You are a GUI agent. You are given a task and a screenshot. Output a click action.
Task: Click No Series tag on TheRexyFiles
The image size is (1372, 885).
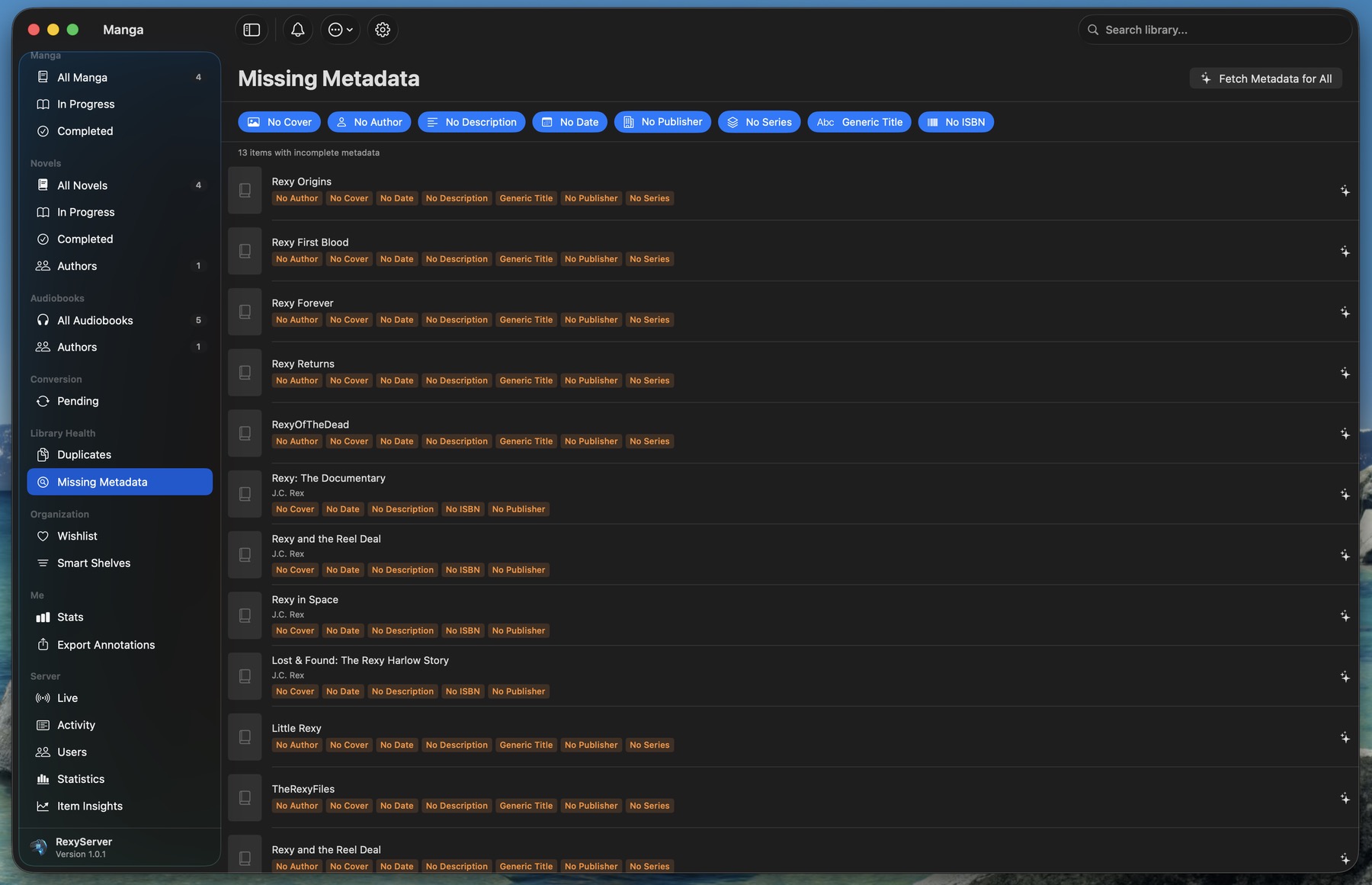(x=649, y=806)
